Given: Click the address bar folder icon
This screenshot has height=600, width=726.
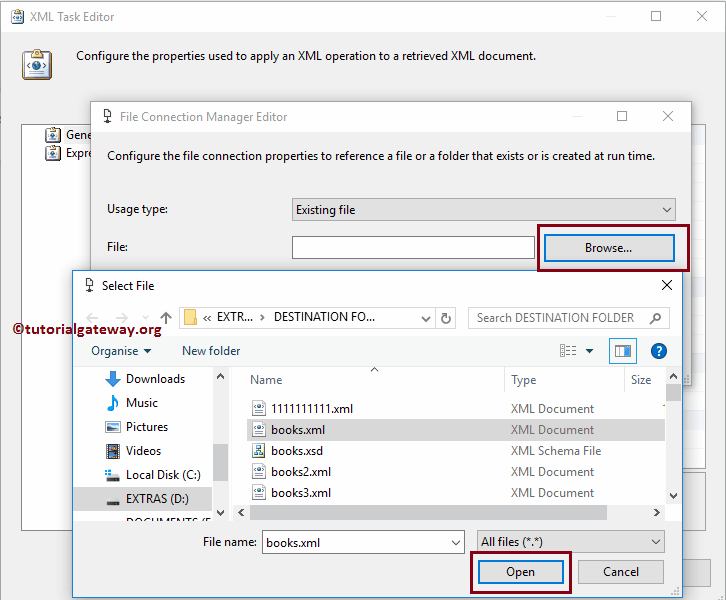Looking at the screenshot, I should click(190, 318).
